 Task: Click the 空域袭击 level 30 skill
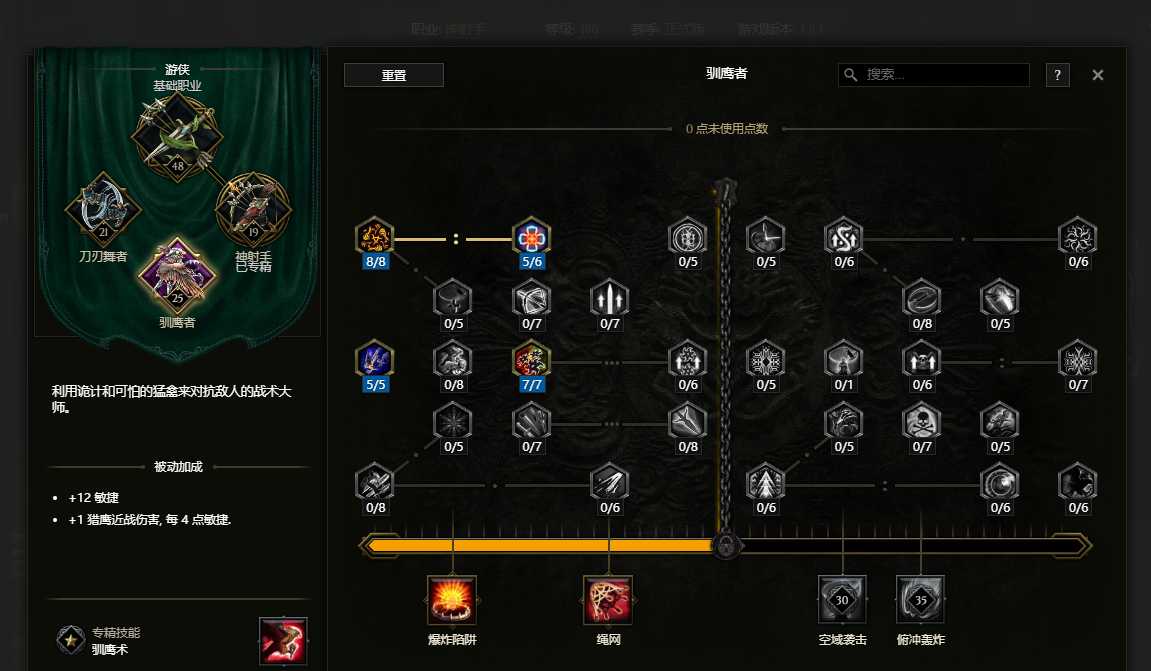tap(842, 600)
